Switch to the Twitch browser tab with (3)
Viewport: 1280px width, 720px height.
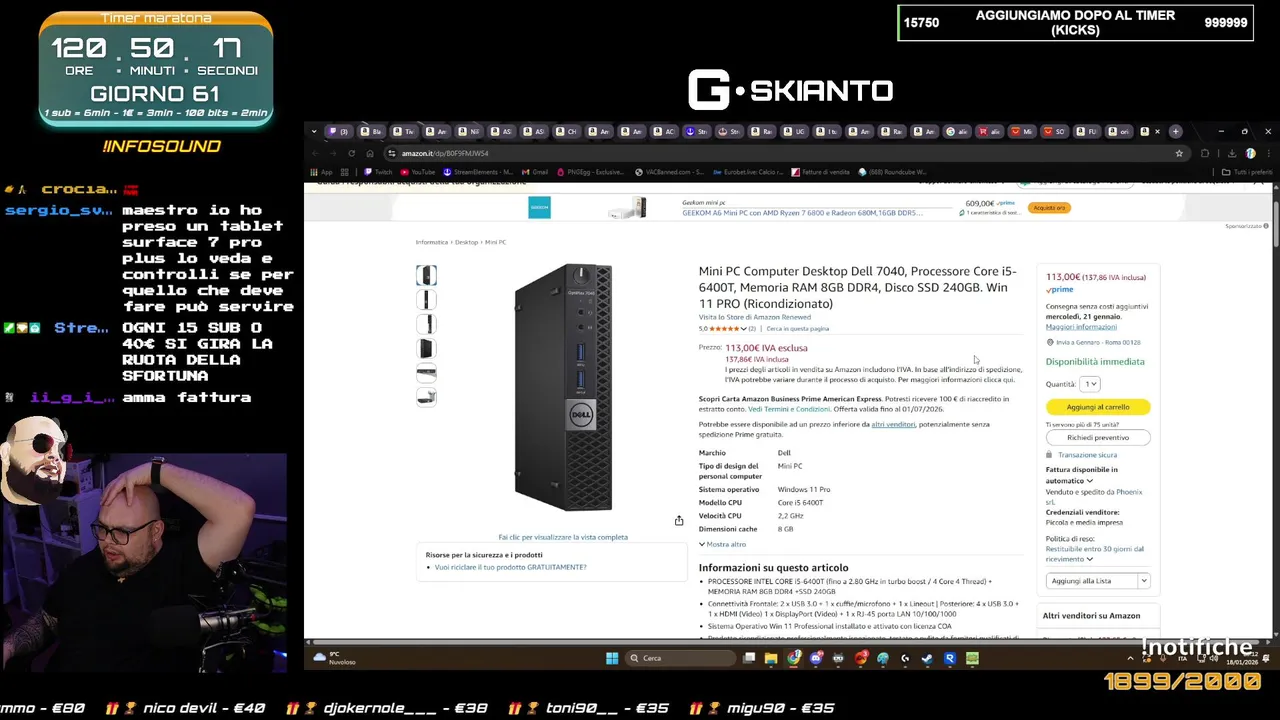(x=339, y=131)
